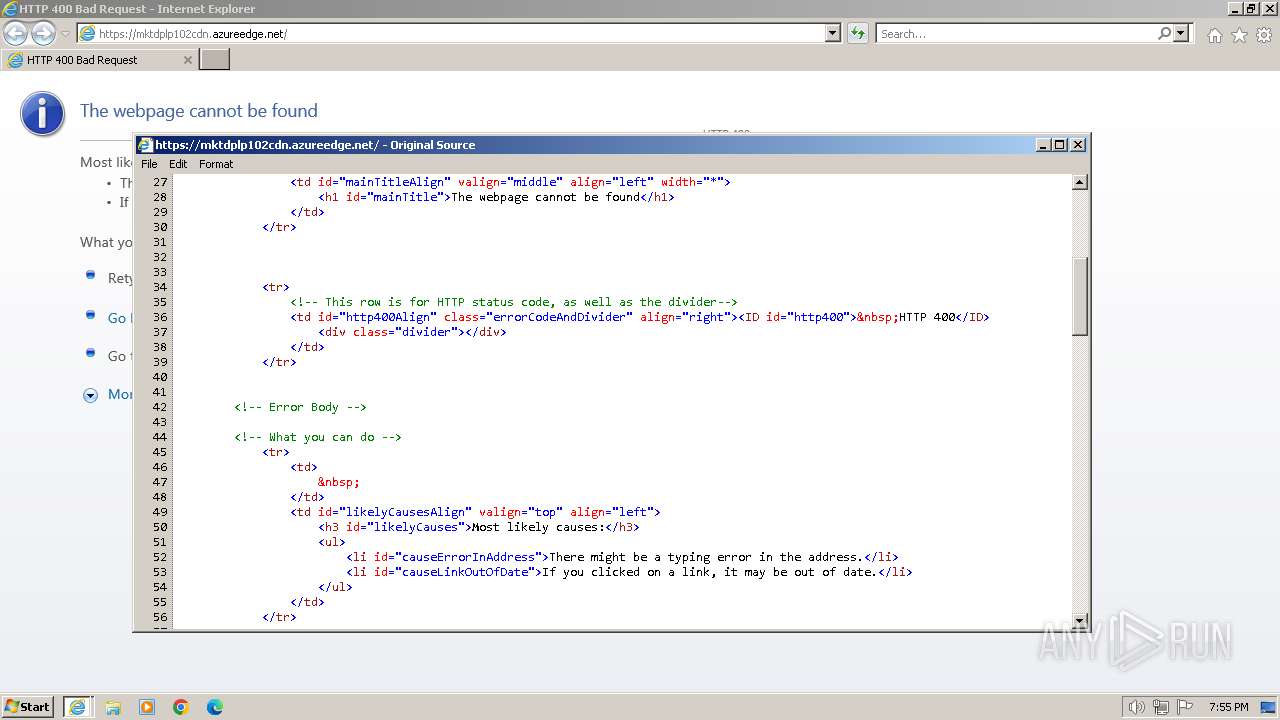
Task: Launch Google Chrome from taskbar
Action: pyautogui.click(x=181, y=707)
